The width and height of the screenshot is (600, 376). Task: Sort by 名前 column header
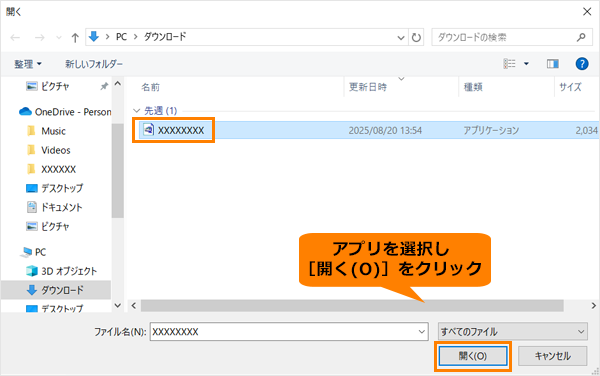pyautogui.click(x=150, y=87)
